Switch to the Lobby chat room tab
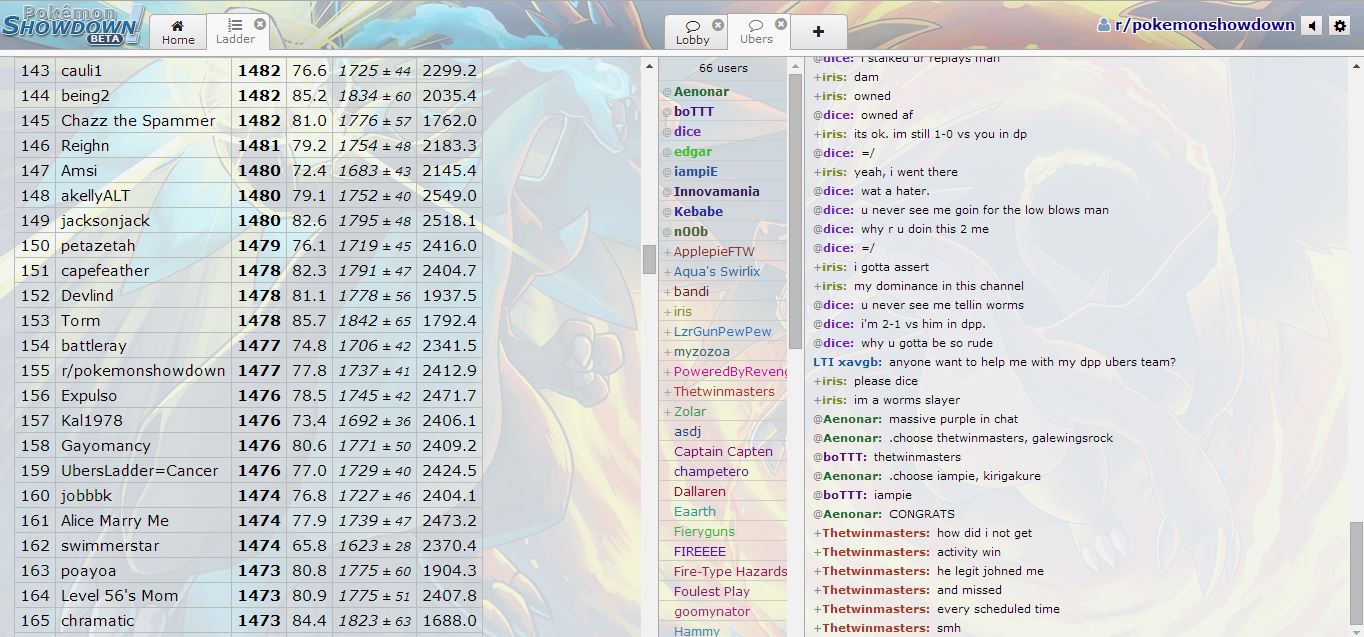The height and width of the screenshot is (637, 1364). (692, 31)
